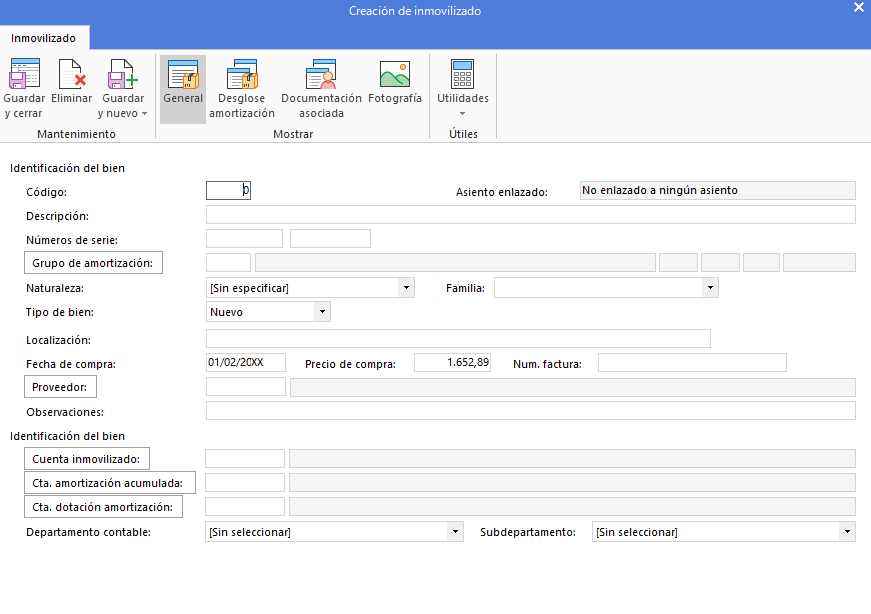Click the Descripción input field
Screen dimensions: 871x614
[x=530, y=214]
